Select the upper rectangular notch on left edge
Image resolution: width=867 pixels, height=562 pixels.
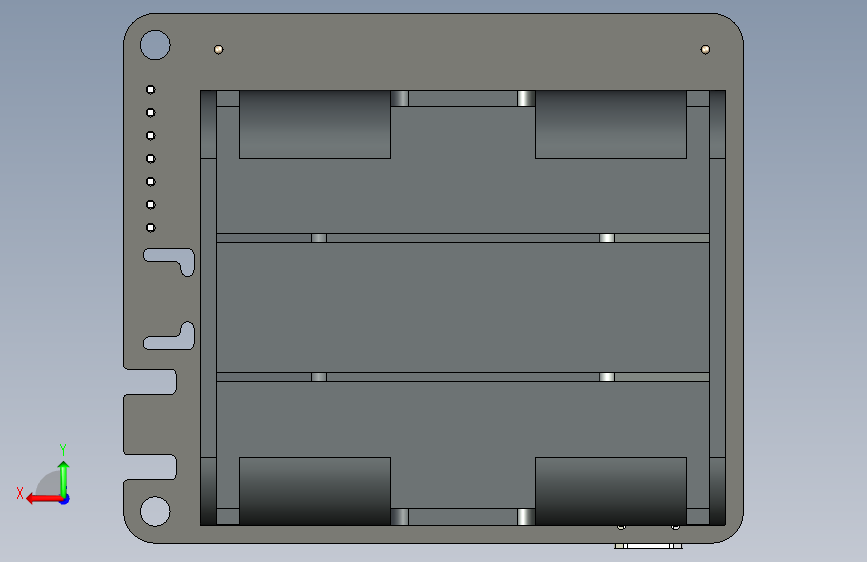150,382
